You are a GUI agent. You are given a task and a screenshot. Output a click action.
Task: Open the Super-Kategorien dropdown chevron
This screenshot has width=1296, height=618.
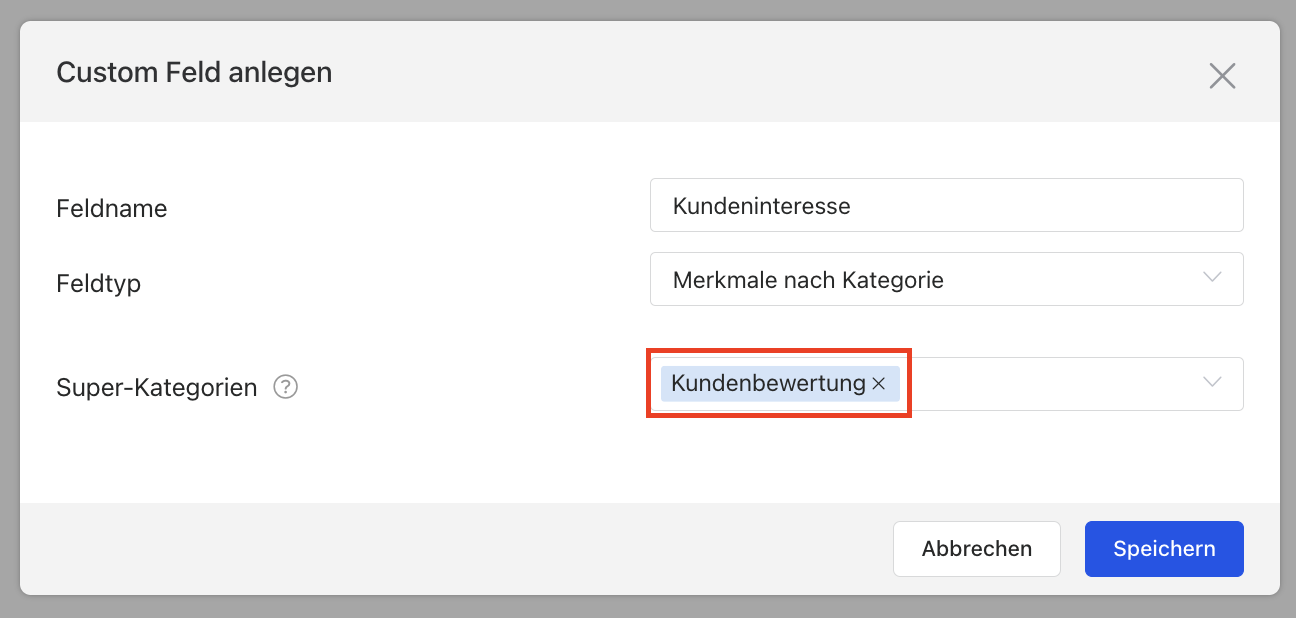pos(1212,383)
